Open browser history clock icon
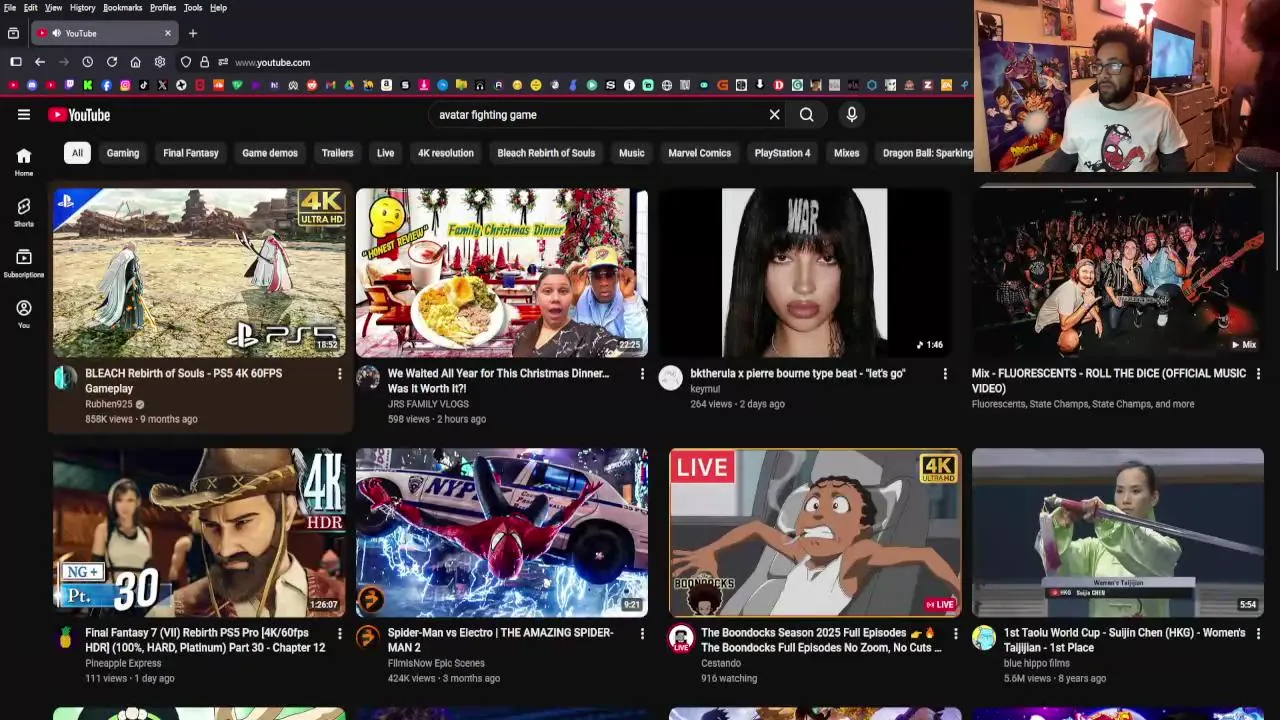The height and width of the screenshot is (720, 1280). [88, 62]
